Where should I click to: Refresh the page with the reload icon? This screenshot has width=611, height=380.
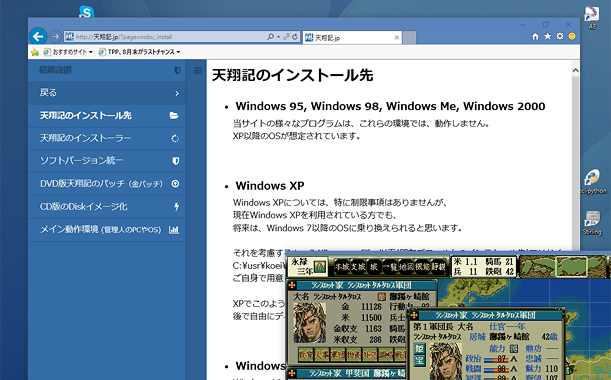(295, 37)
